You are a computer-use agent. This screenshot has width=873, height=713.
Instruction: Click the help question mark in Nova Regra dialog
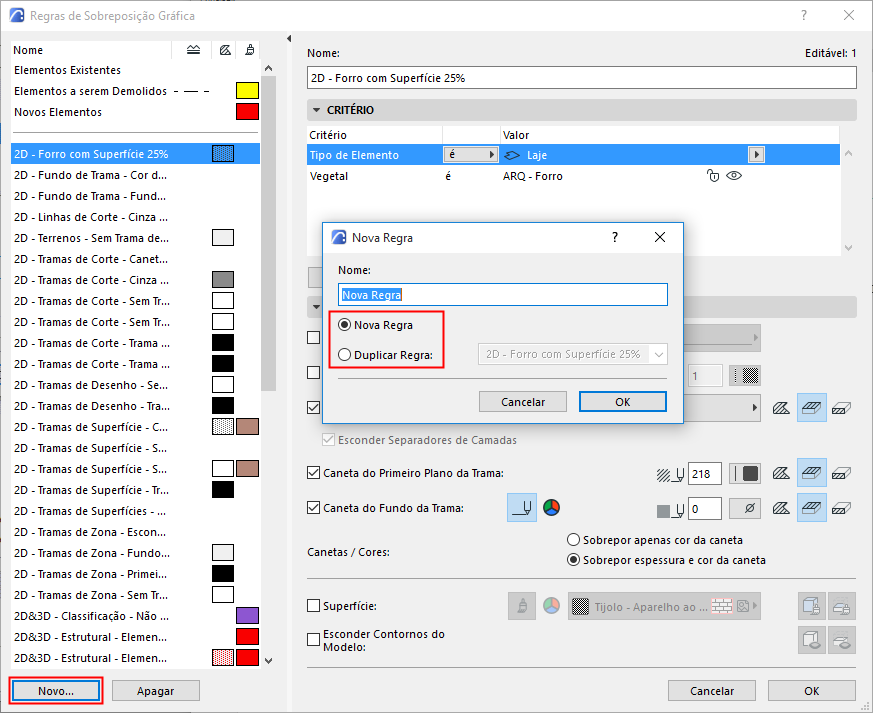coord(615,238)
